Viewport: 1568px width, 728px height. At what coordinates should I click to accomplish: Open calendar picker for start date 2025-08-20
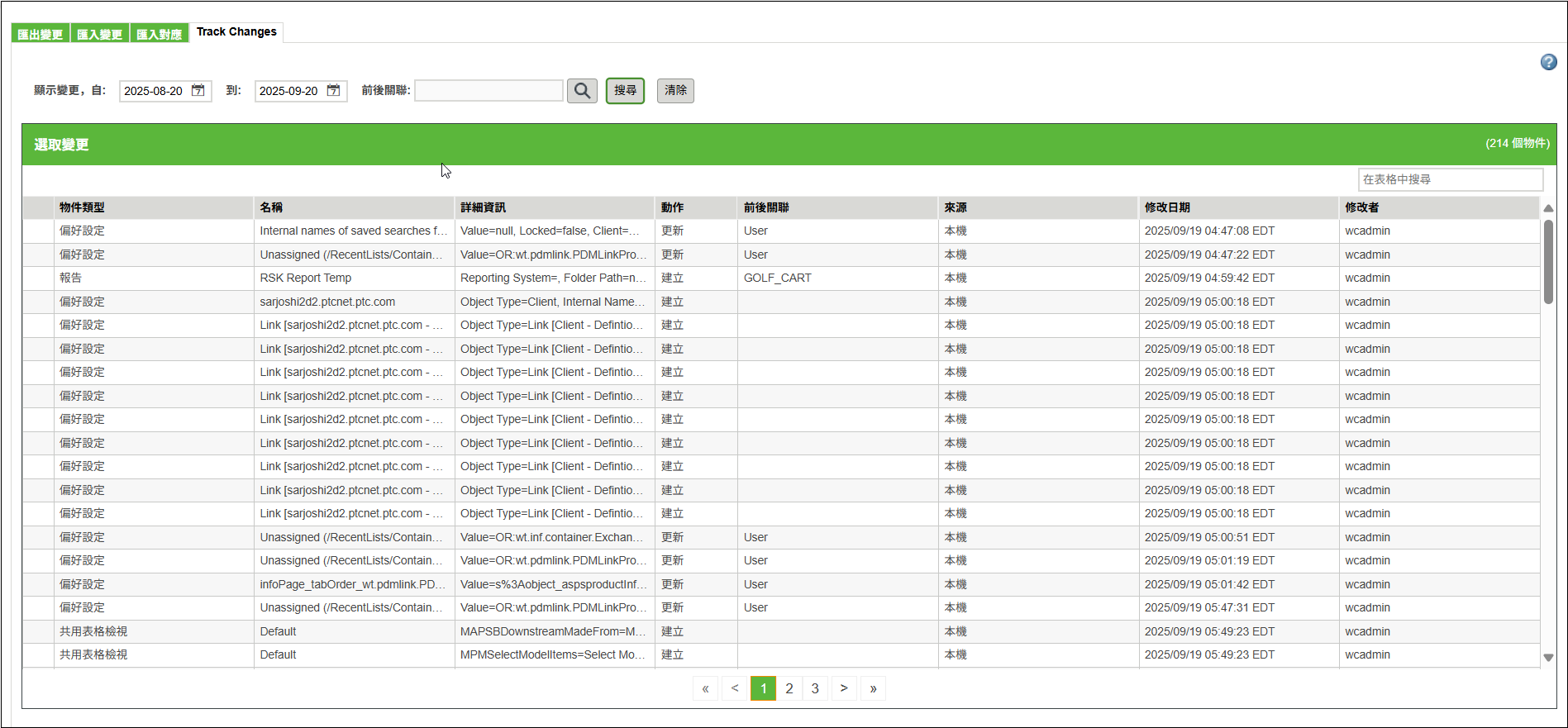[x=198, y=91]
